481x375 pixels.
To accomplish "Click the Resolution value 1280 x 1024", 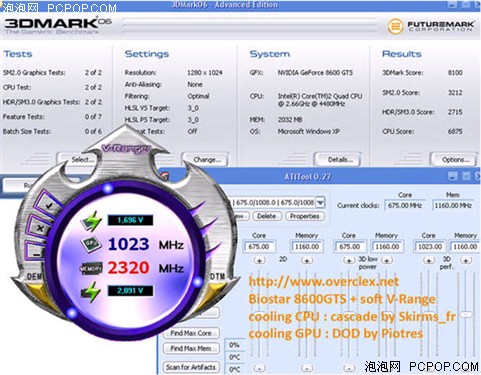I will pos(204,73).
